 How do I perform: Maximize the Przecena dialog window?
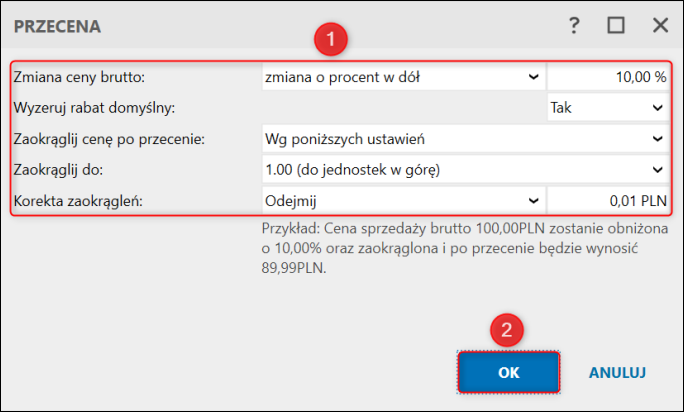coord(616,26)
